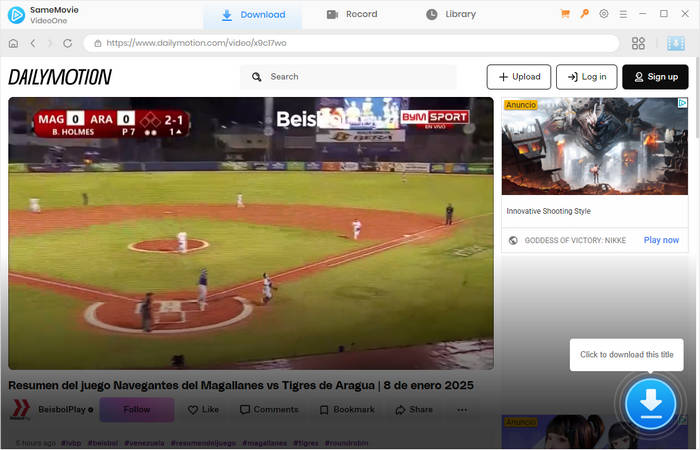Screen dimensions: 700x450
Task: Open the AdChoices icon on the top ad
Action: pos(683,103)
